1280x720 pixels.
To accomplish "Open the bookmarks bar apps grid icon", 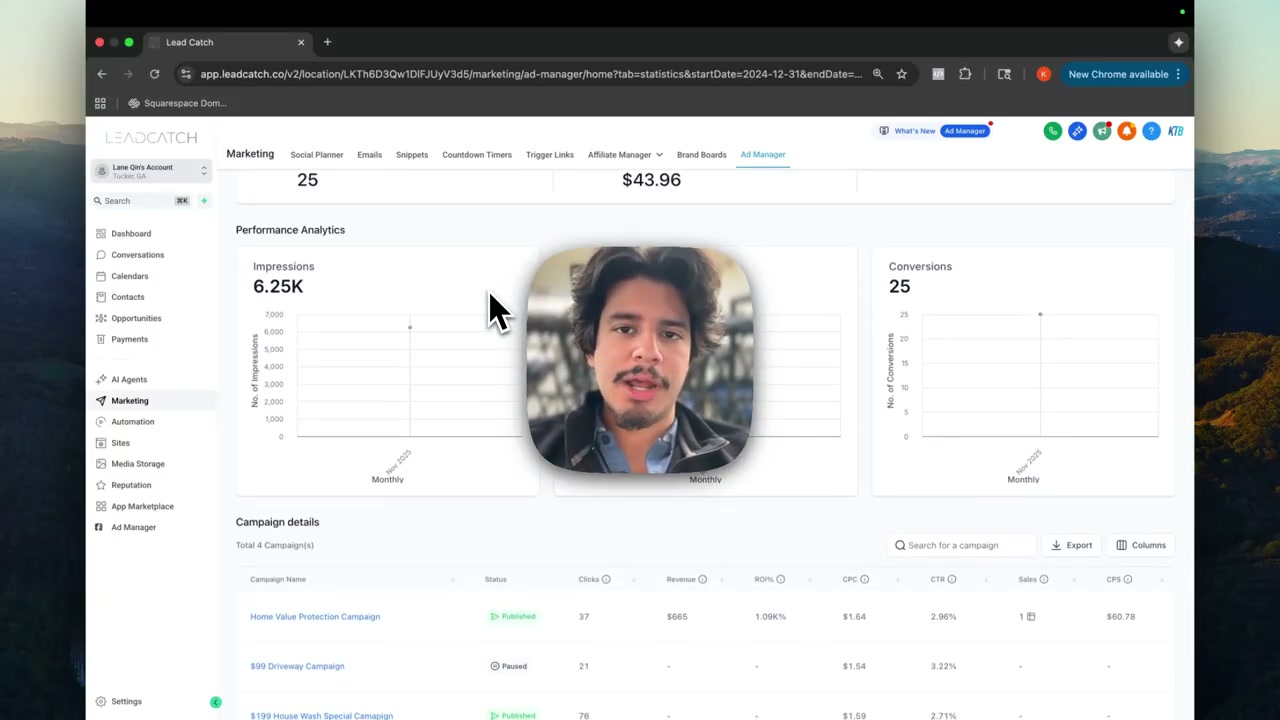I will click(100, 103).
